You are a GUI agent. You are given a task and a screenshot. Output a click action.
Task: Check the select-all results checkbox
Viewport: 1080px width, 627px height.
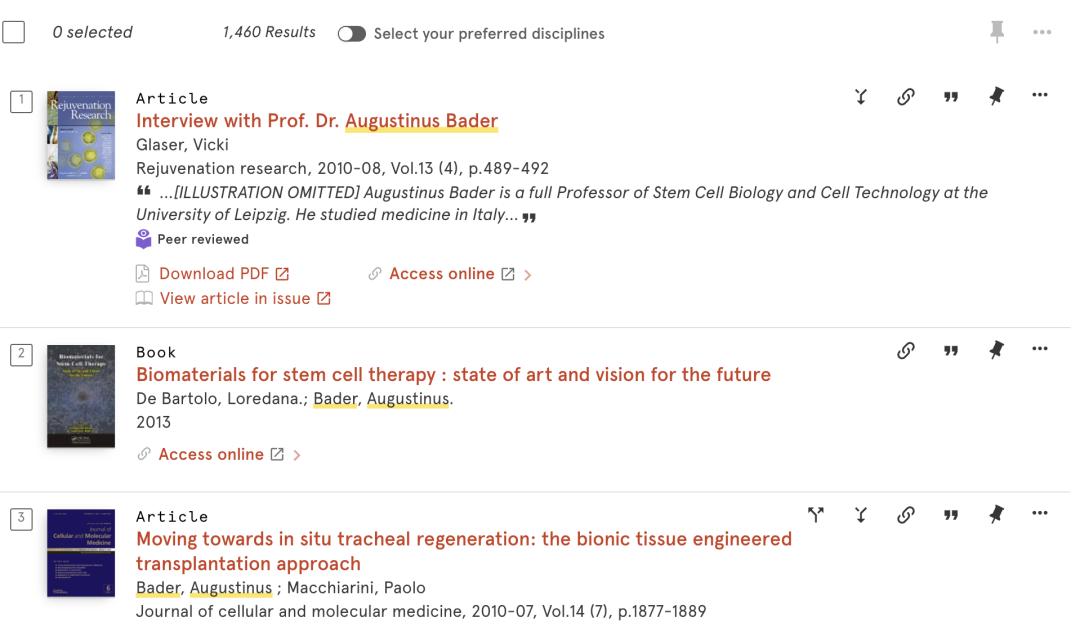[x=13, y=33]
